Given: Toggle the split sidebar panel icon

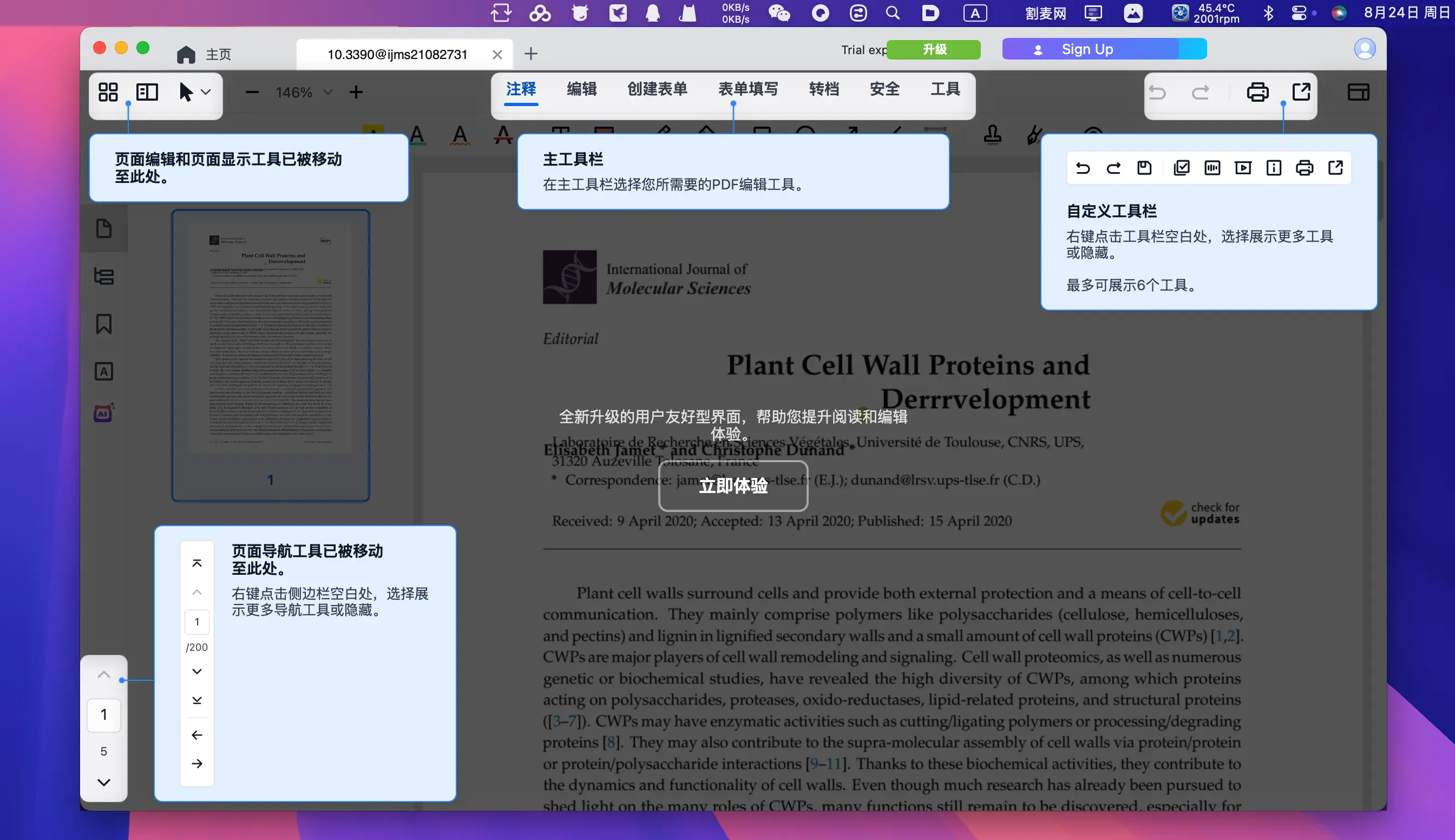Looking at the screenshot, I should coord(147,93).
